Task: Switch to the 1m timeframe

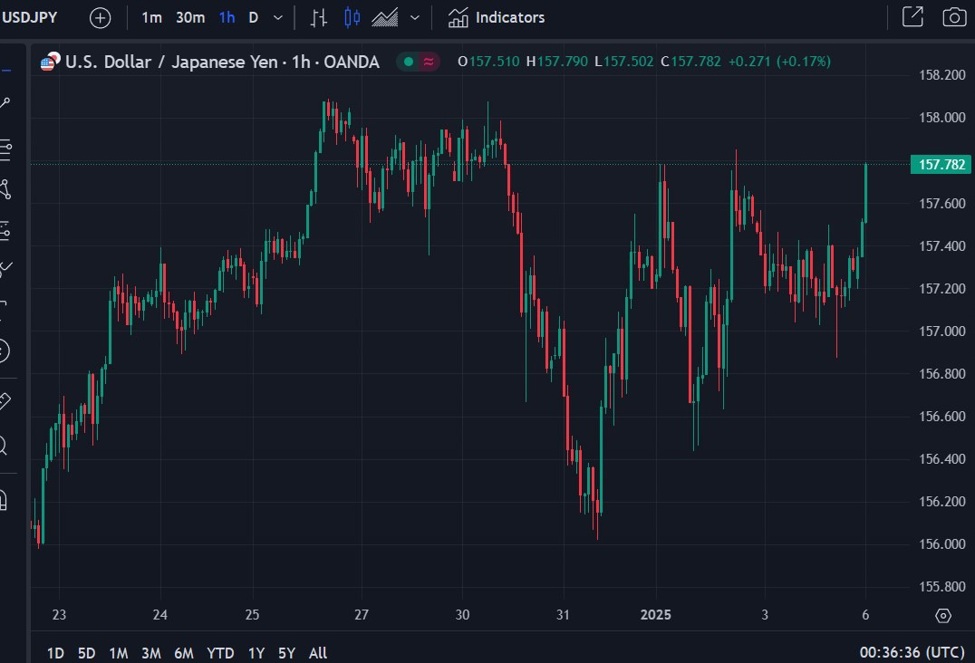Action: pyautogui.click(x=151, y=17)
